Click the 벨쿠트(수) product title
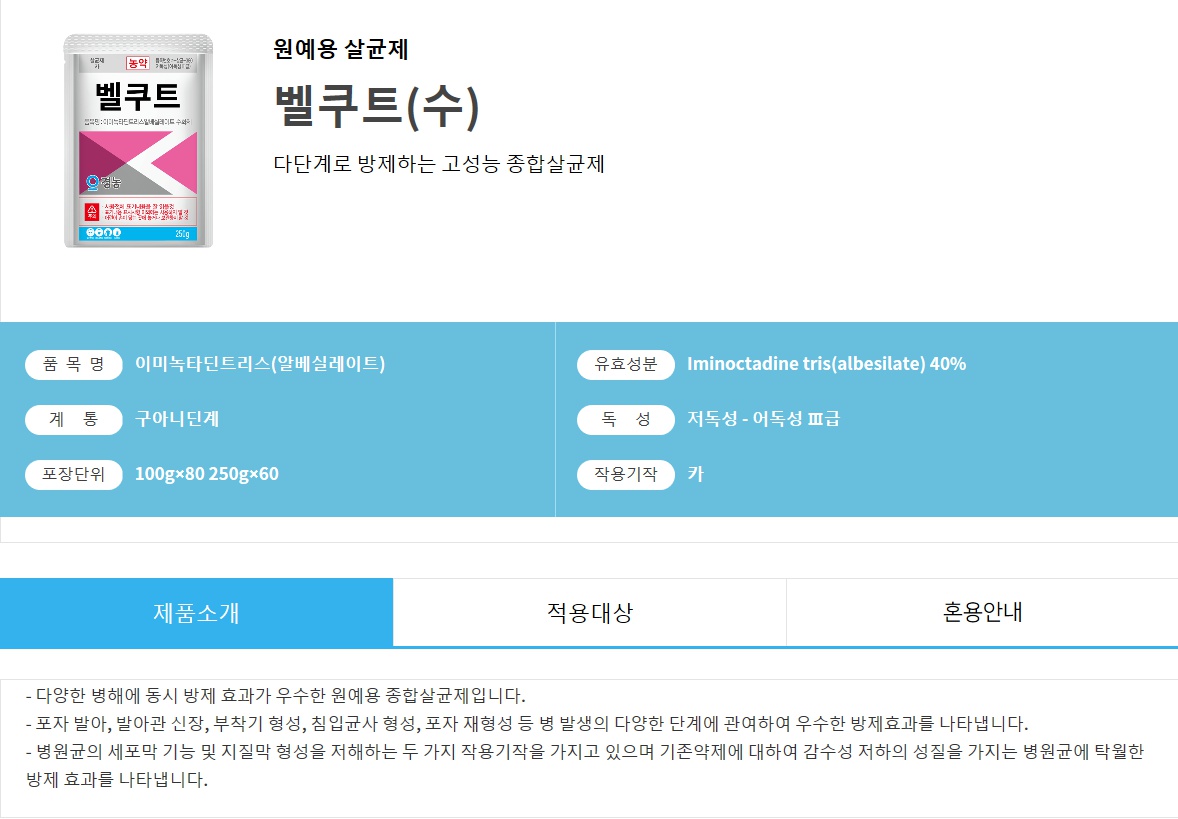This screenshot has height=819, width=1178. (376, 106)
